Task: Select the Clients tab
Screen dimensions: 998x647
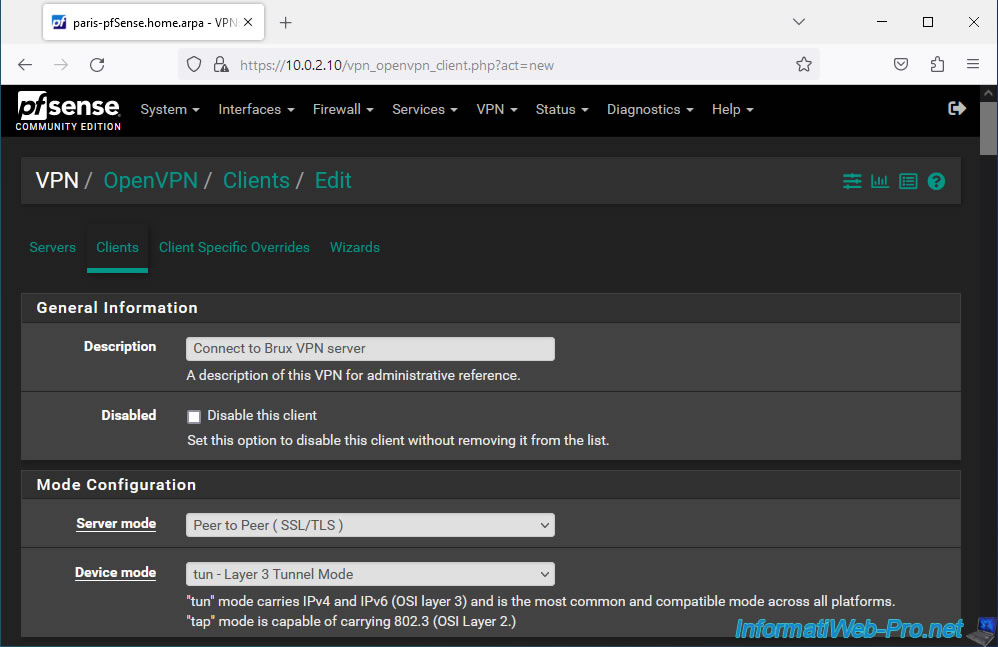Action: point(117,247)
